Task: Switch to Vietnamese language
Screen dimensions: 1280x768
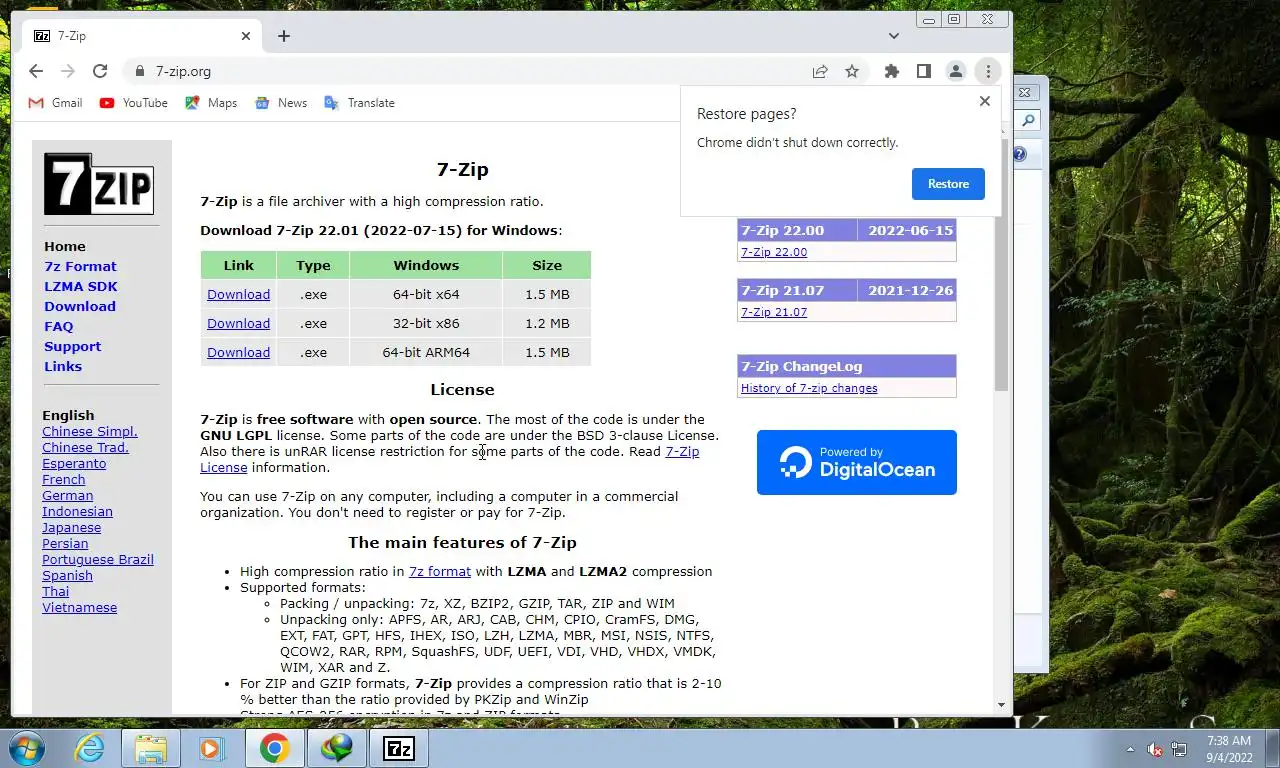Action: point(79,607)
